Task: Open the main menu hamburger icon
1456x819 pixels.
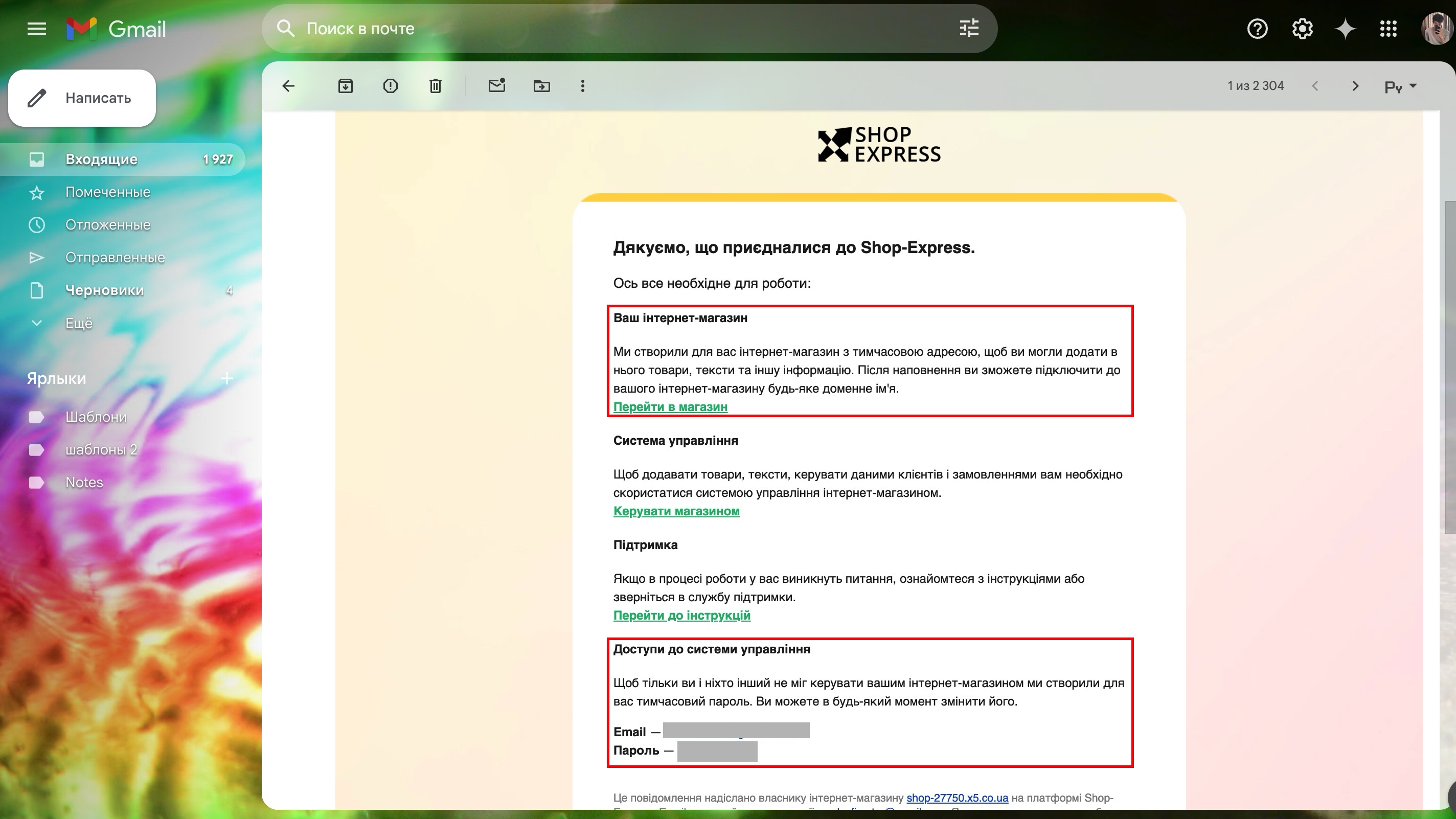Action: 37,28
